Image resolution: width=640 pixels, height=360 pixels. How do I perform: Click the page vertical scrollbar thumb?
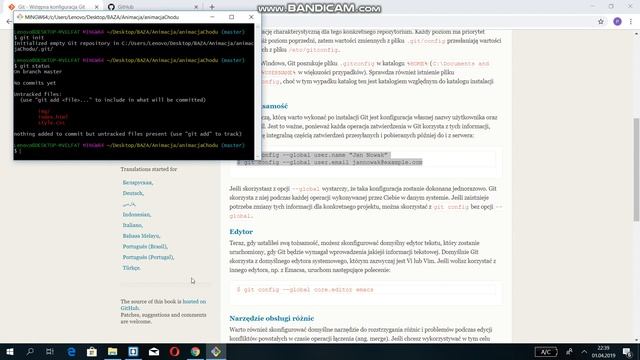pyautogui.click(x=636, y=169)
